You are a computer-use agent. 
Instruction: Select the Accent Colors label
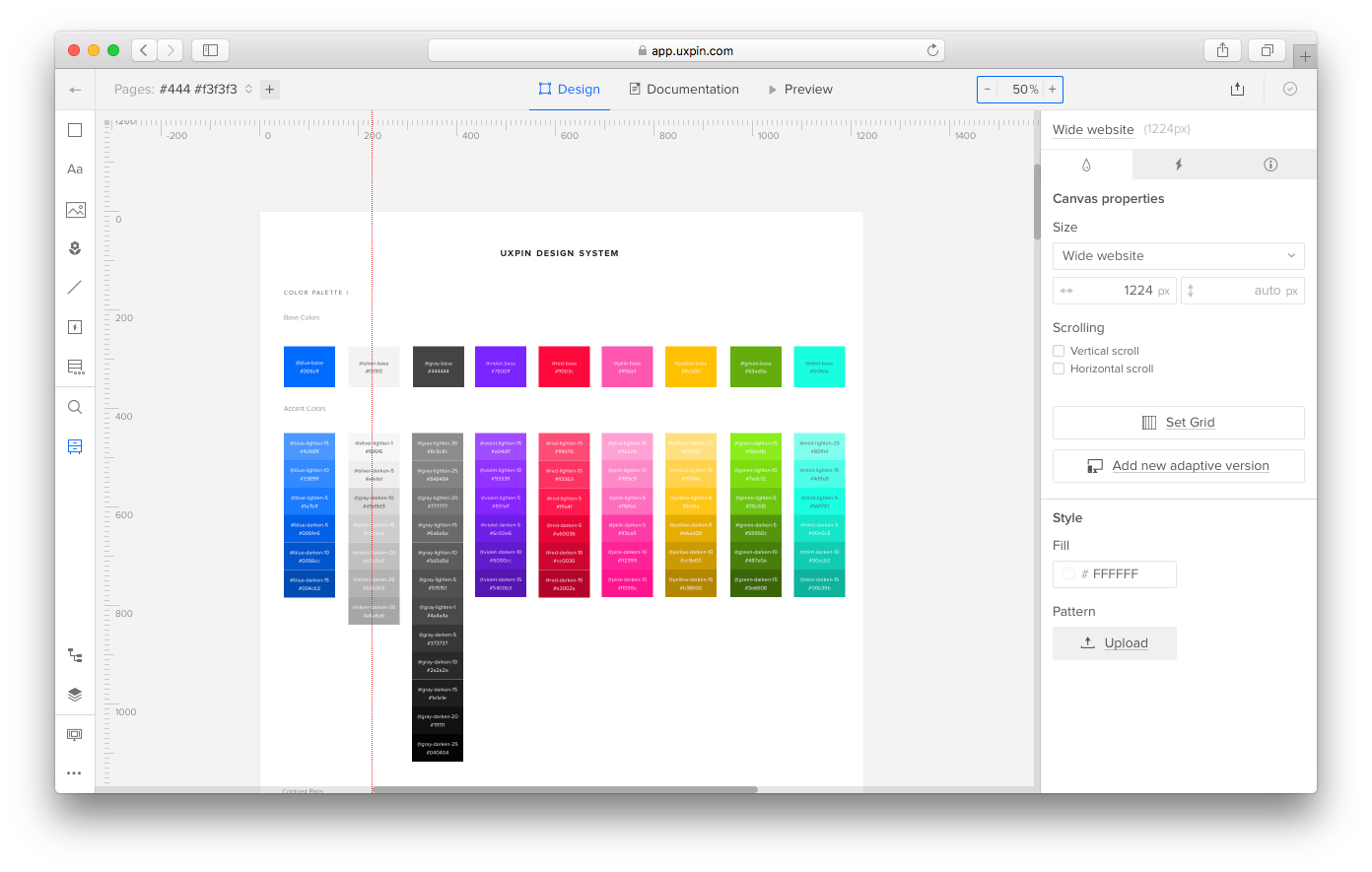pos(305,409)
